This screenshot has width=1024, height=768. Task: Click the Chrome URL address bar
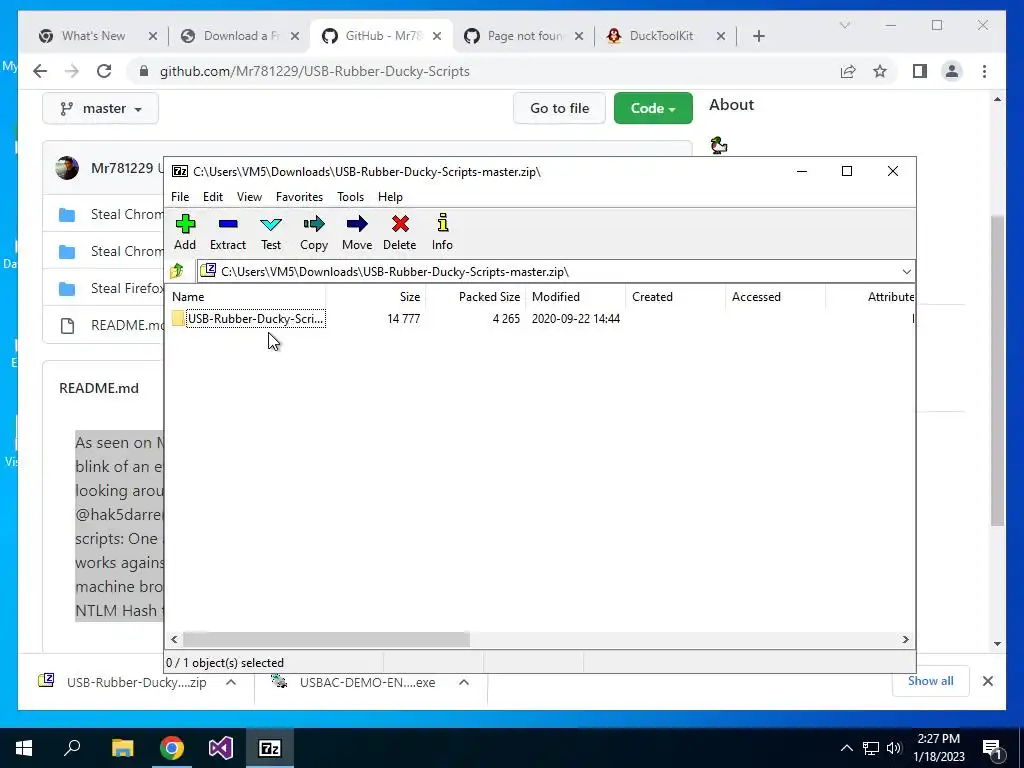click(483, 71)
